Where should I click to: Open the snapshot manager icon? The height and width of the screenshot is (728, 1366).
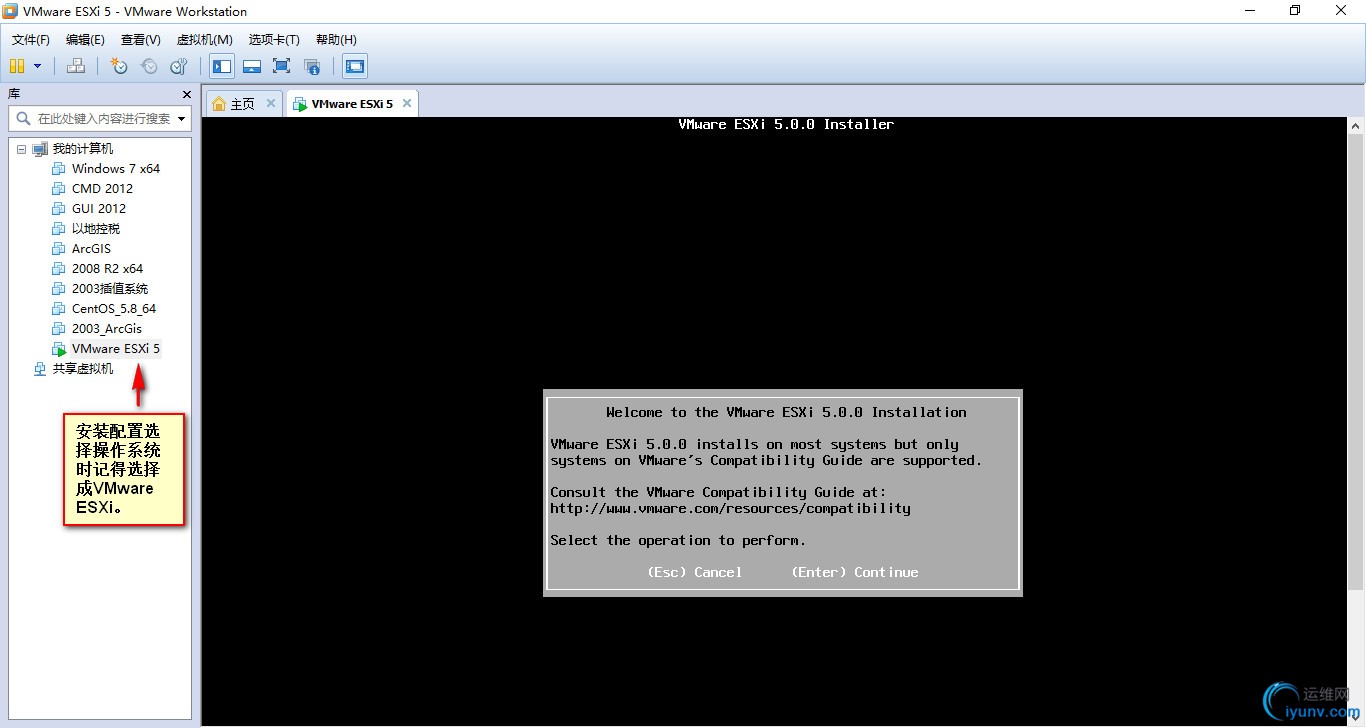pyautogui.click(x=179, y=66)
